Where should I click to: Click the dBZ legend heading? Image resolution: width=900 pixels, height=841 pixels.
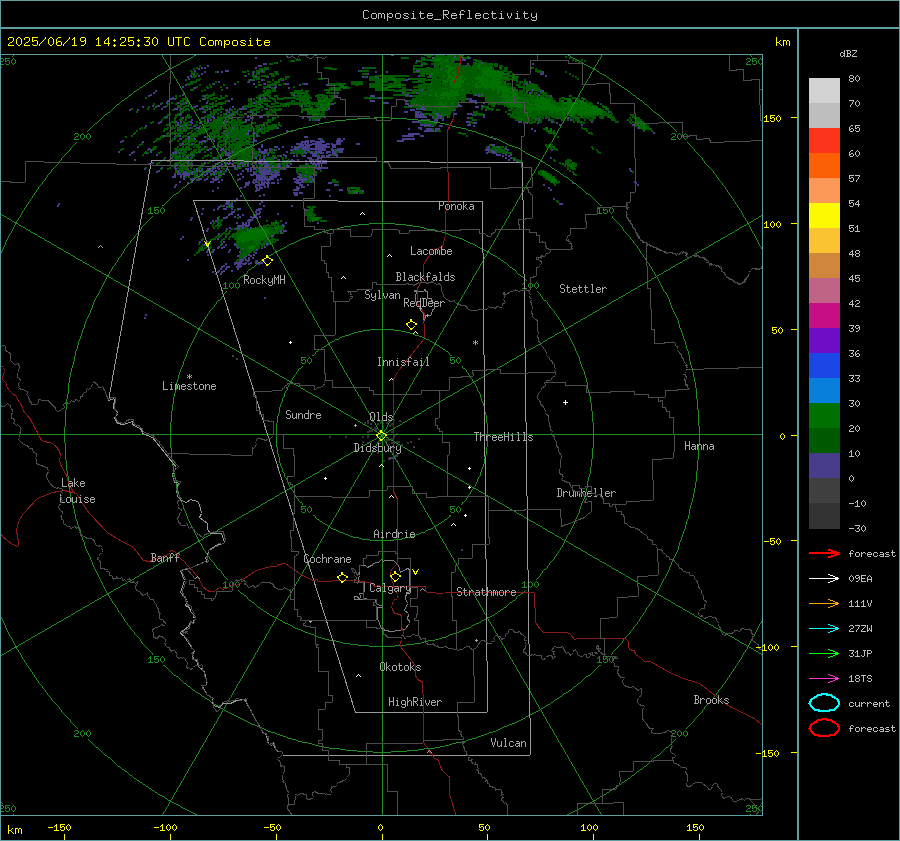coord(848,54)
